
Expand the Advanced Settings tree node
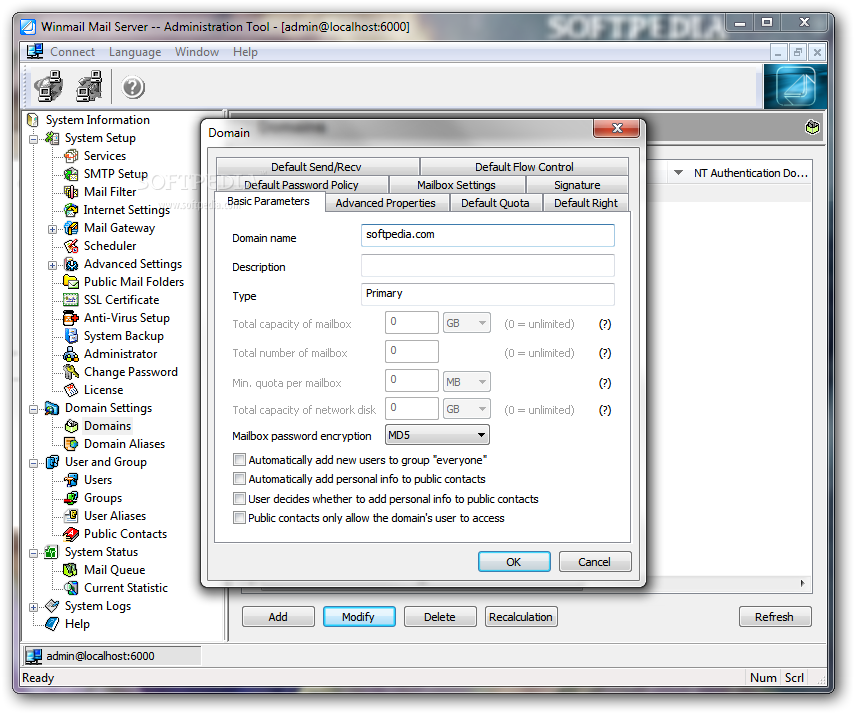point(52,266)
